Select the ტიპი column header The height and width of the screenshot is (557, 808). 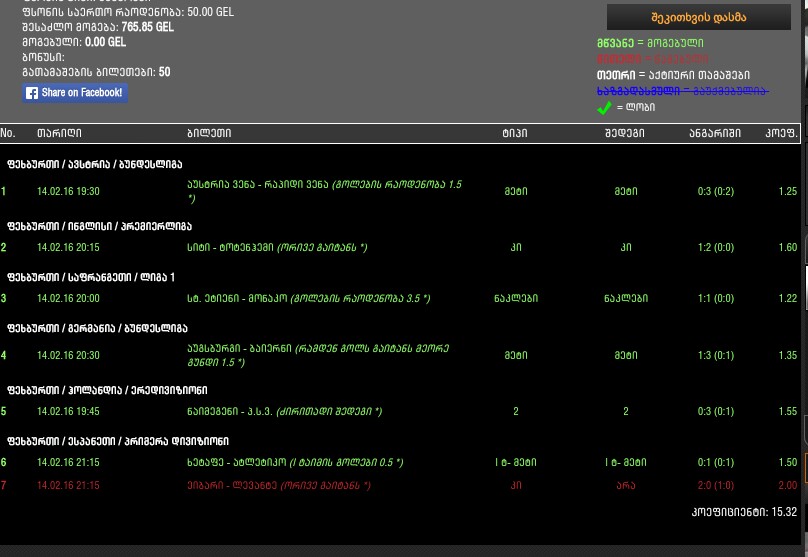tap(515, 133)
